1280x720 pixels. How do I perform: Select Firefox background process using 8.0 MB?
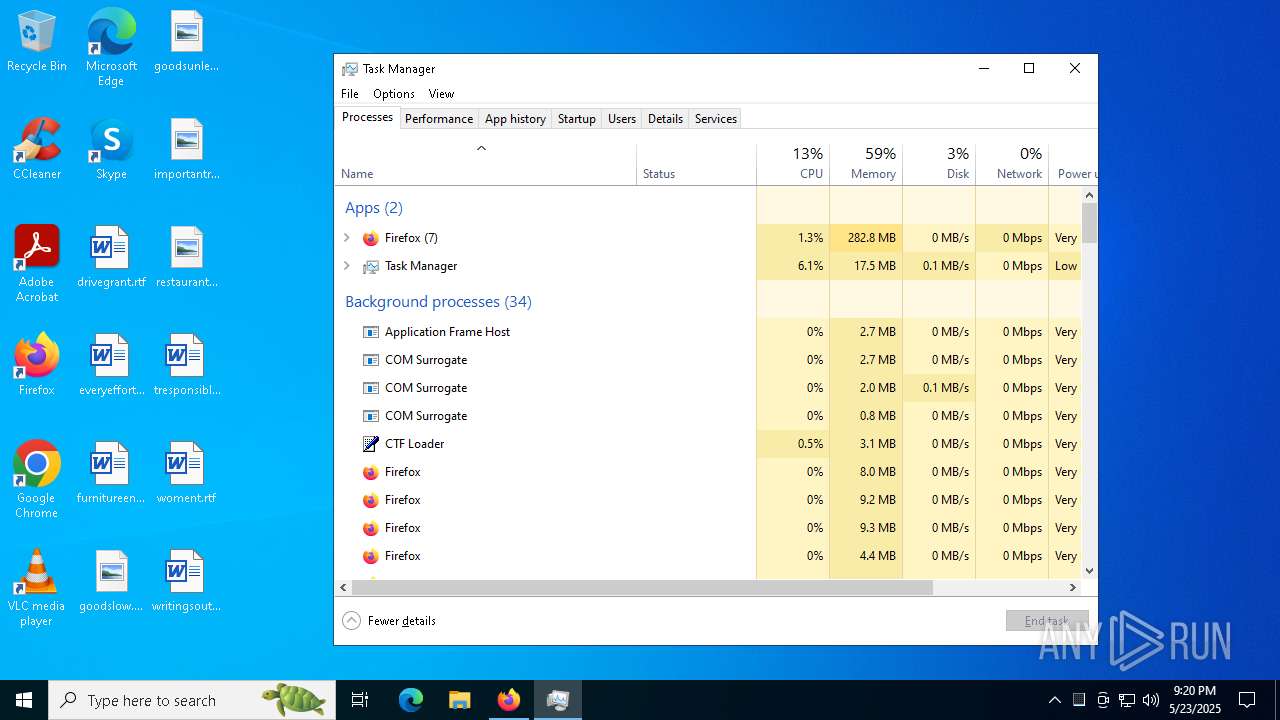coord(708,472)
